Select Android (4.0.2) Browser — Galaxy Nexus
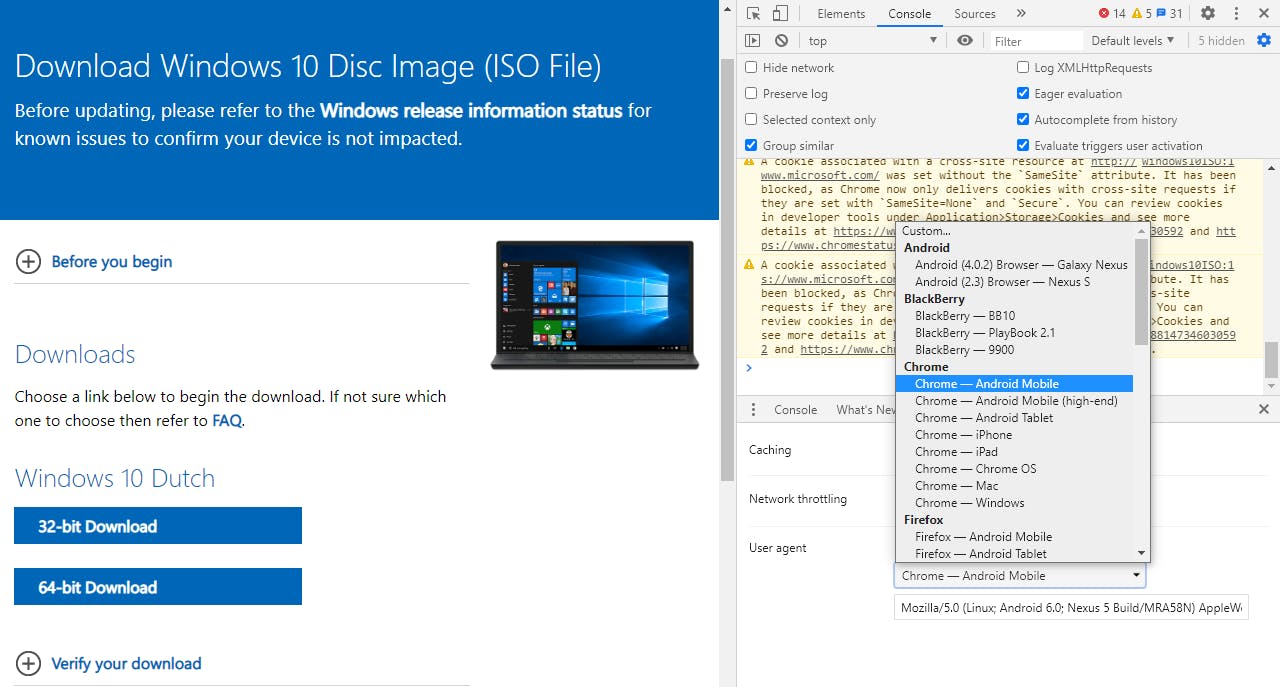This screenshot has height=687, width=1280. [x=1014, y=265]
